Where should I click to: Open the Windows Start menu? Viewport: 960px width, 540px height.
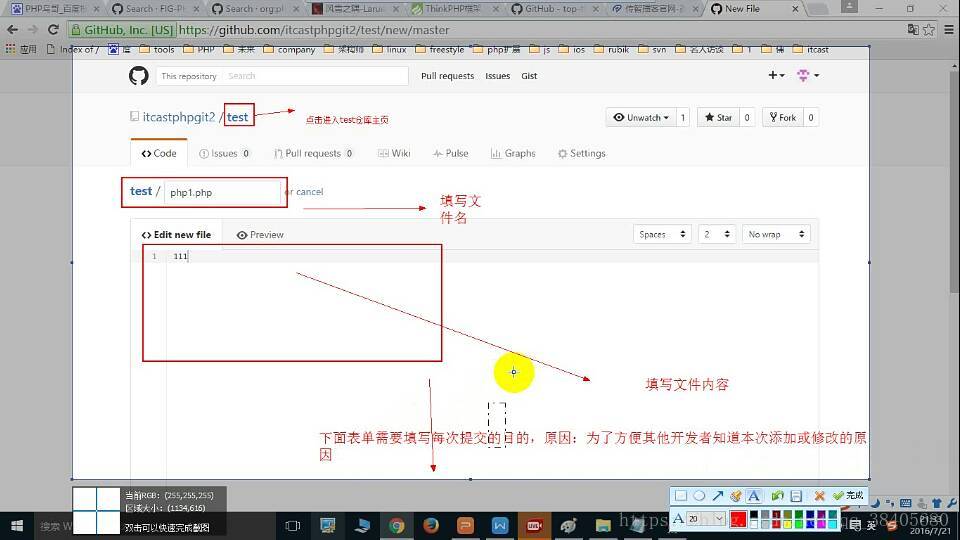pyautogui.click(x=17, y=526)
